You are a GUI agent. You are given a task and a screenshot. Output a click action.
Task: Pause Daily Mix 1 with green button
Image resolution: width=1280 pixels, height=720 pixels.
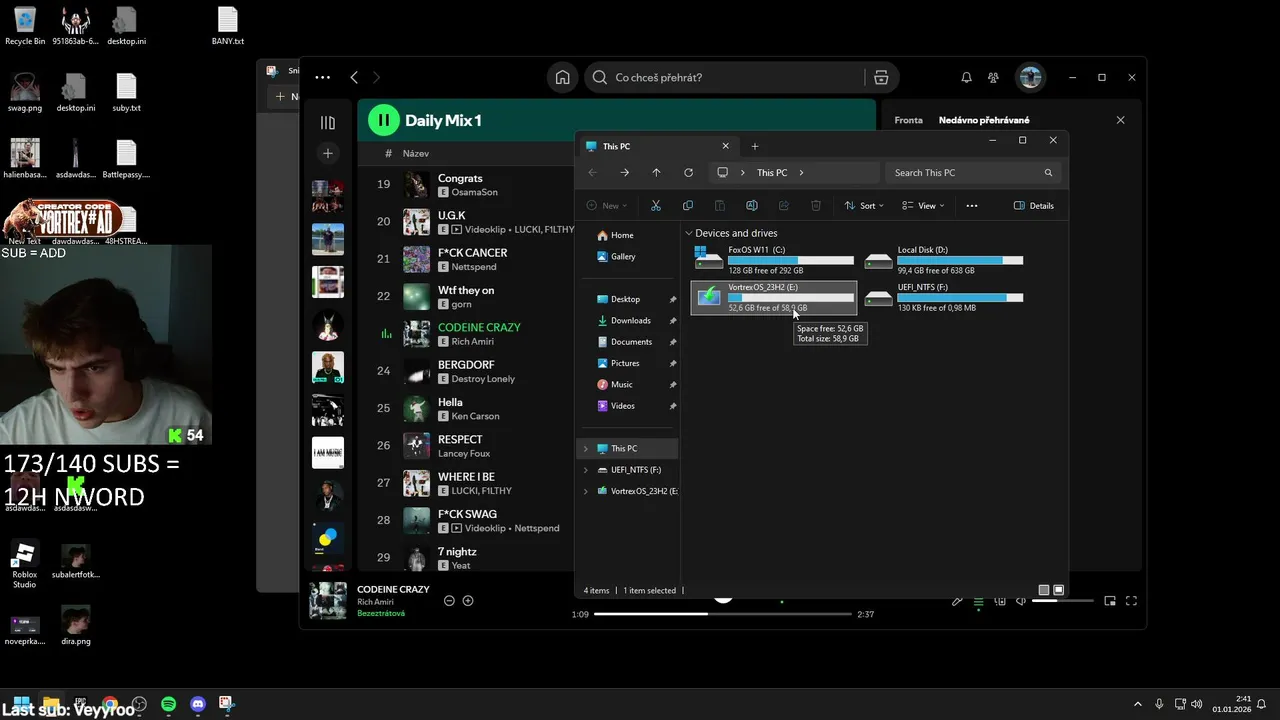pos(384,120)
